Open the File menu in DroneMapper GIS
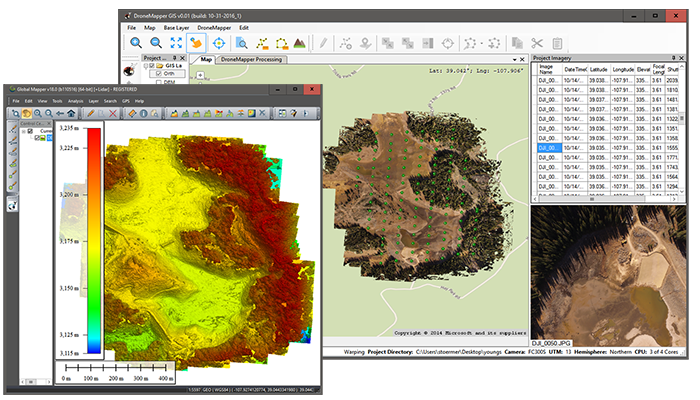 (x=132, y=28)
